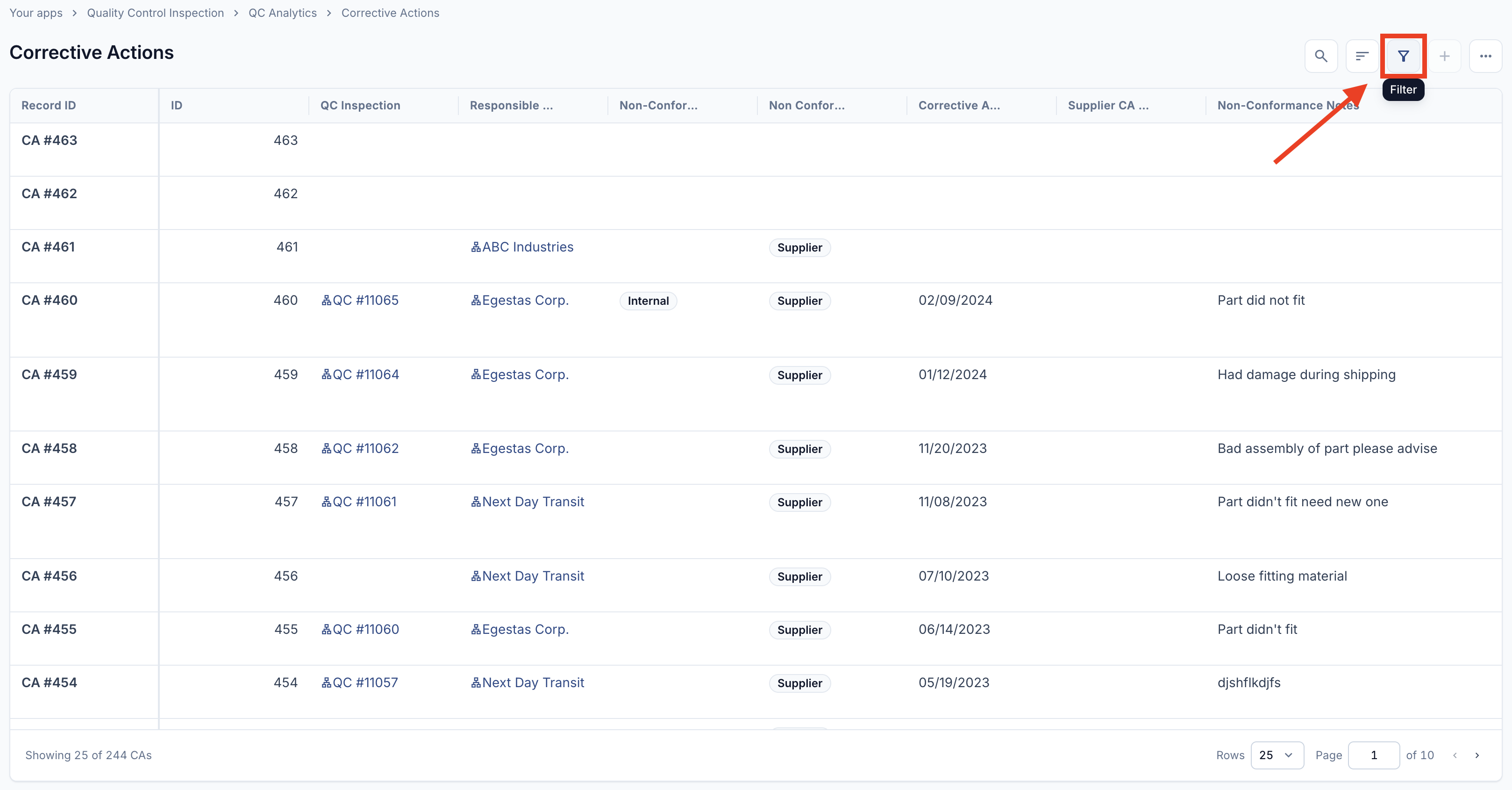Open QC #11060 inspection link
This screenshot has width=1512, height=790.
click(x=360, y=630)
